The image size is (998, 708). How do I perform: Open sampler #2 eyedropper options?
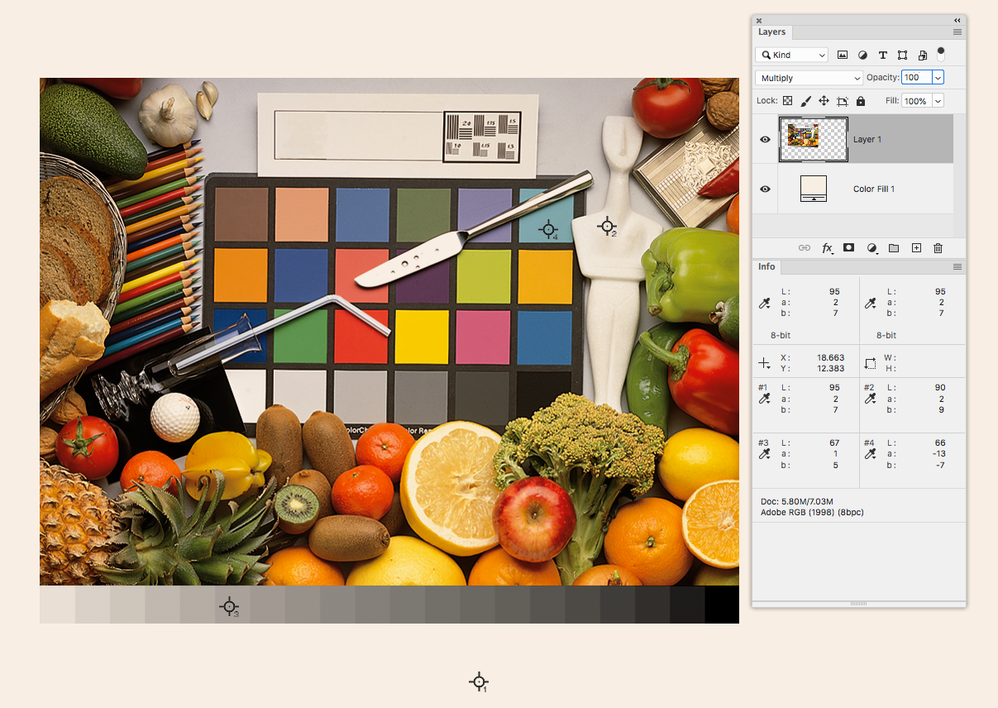[x=870, y=399]
